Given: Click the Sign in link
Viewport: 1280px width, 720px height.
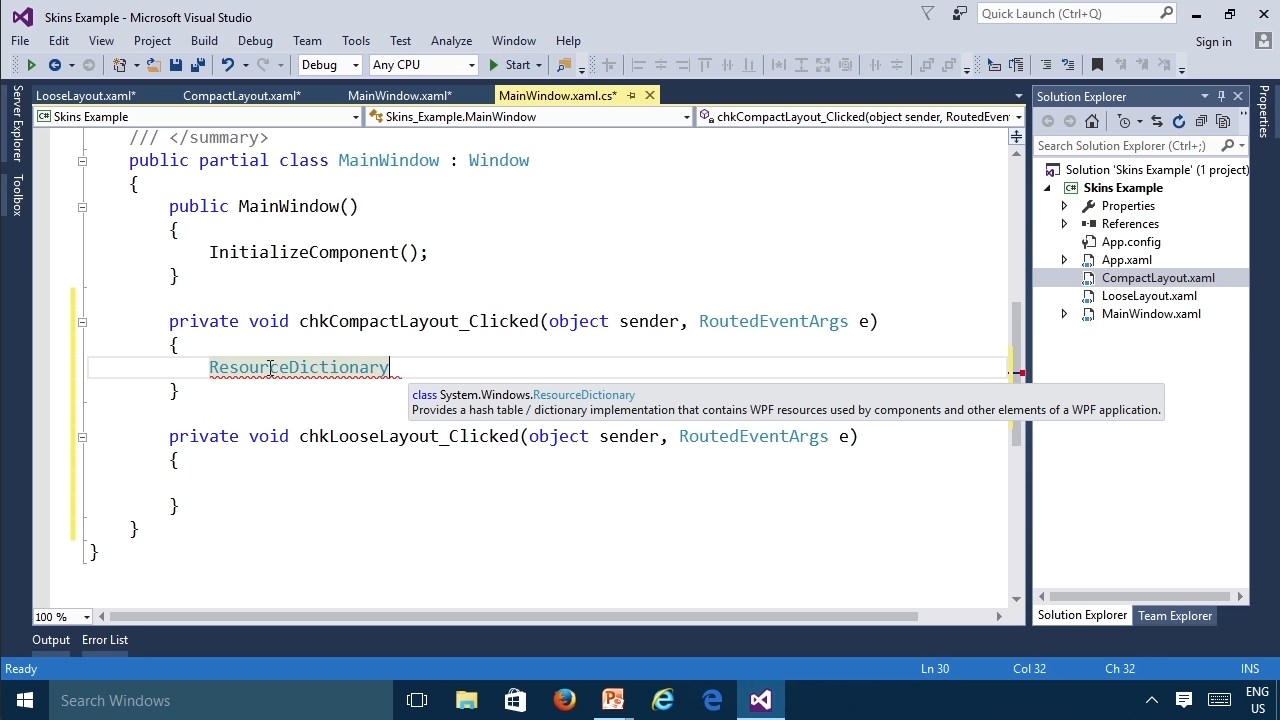Looking at the screenshot, I should (1213, 42).
